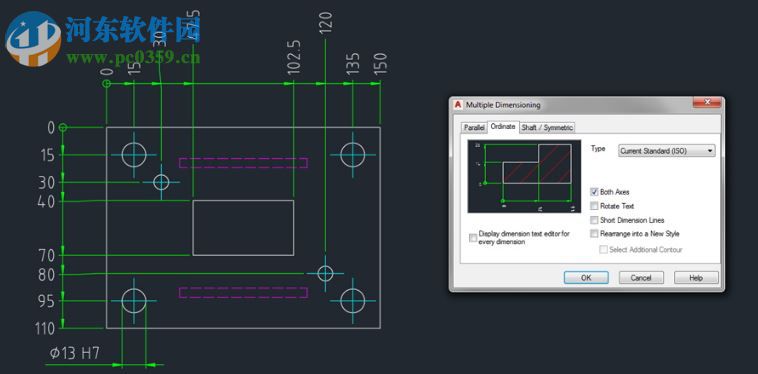This screenshot has width=758, height=374.
Task: Click the Type label in the dialog
Action: pyautogui.click(x=598, y=149)
